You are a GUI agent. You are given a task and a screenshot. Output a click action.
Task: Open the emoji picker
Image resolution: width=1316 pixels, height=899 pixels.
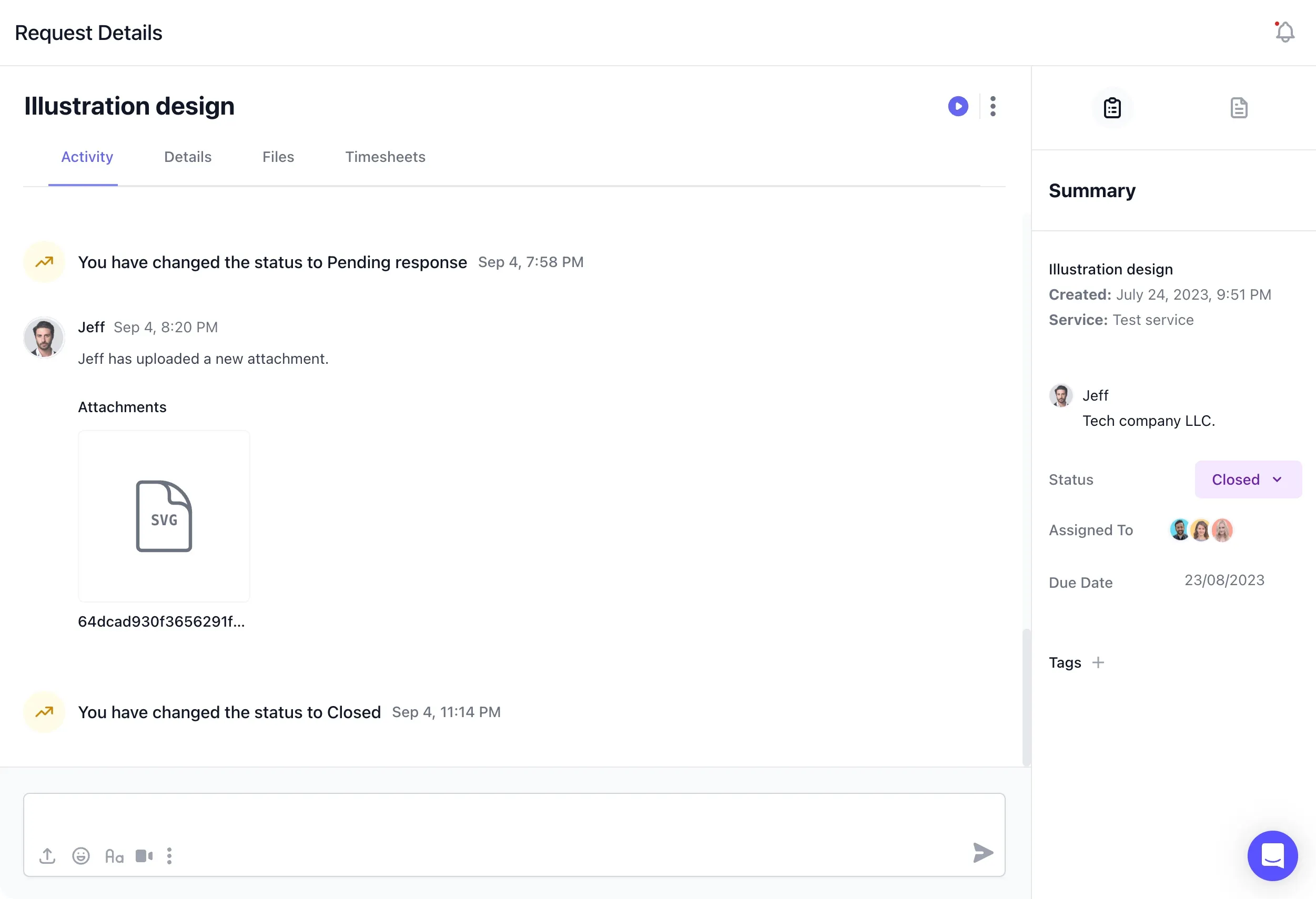pyautogui.click(x=81, y=855)
